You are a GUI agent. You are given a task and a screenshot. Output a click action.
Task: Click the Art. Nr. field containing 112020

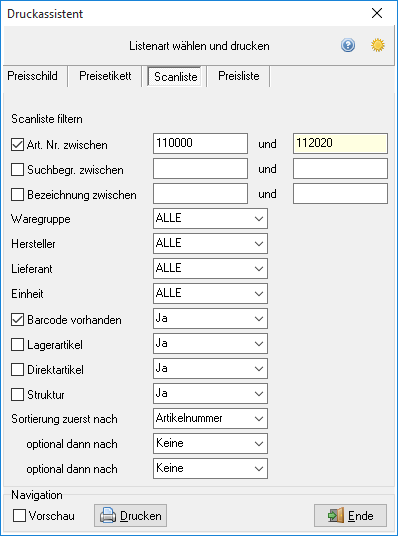pos(340,143)
